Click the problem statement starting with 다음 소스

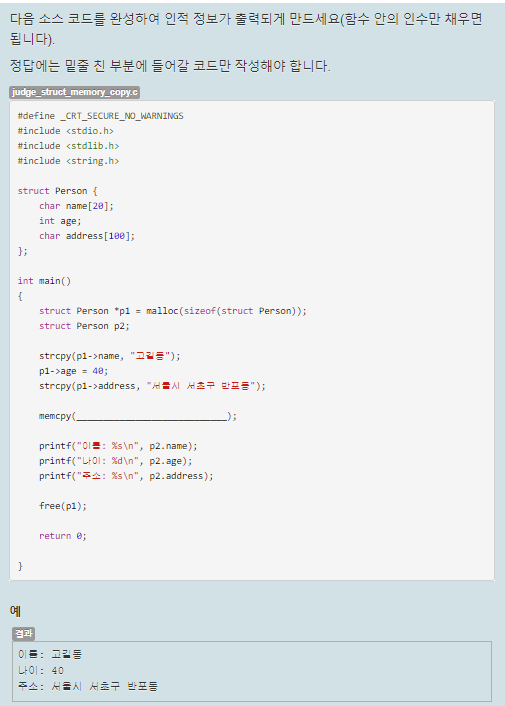tap(246, 28)
